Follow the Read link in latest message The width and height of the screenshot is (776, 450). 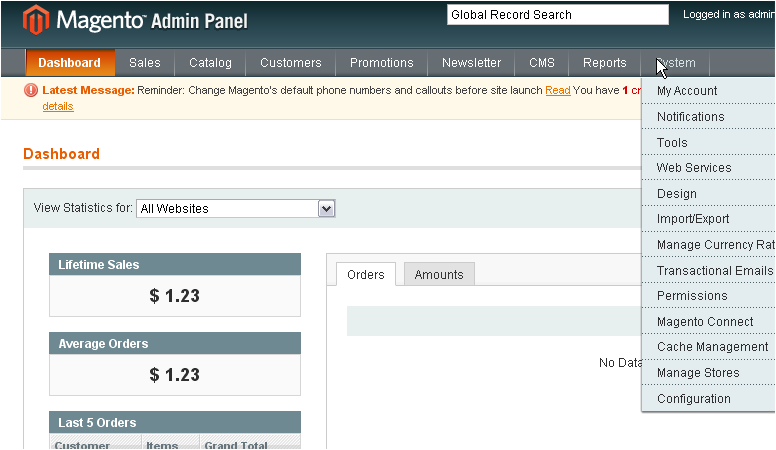tap(557, 90)
